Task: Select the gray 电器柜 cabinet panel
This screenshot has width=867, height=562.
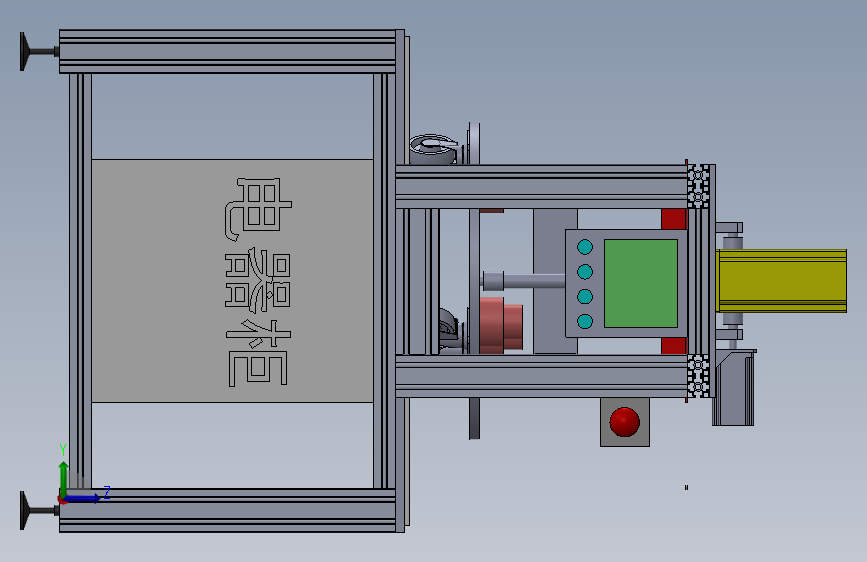Action: 232,281
